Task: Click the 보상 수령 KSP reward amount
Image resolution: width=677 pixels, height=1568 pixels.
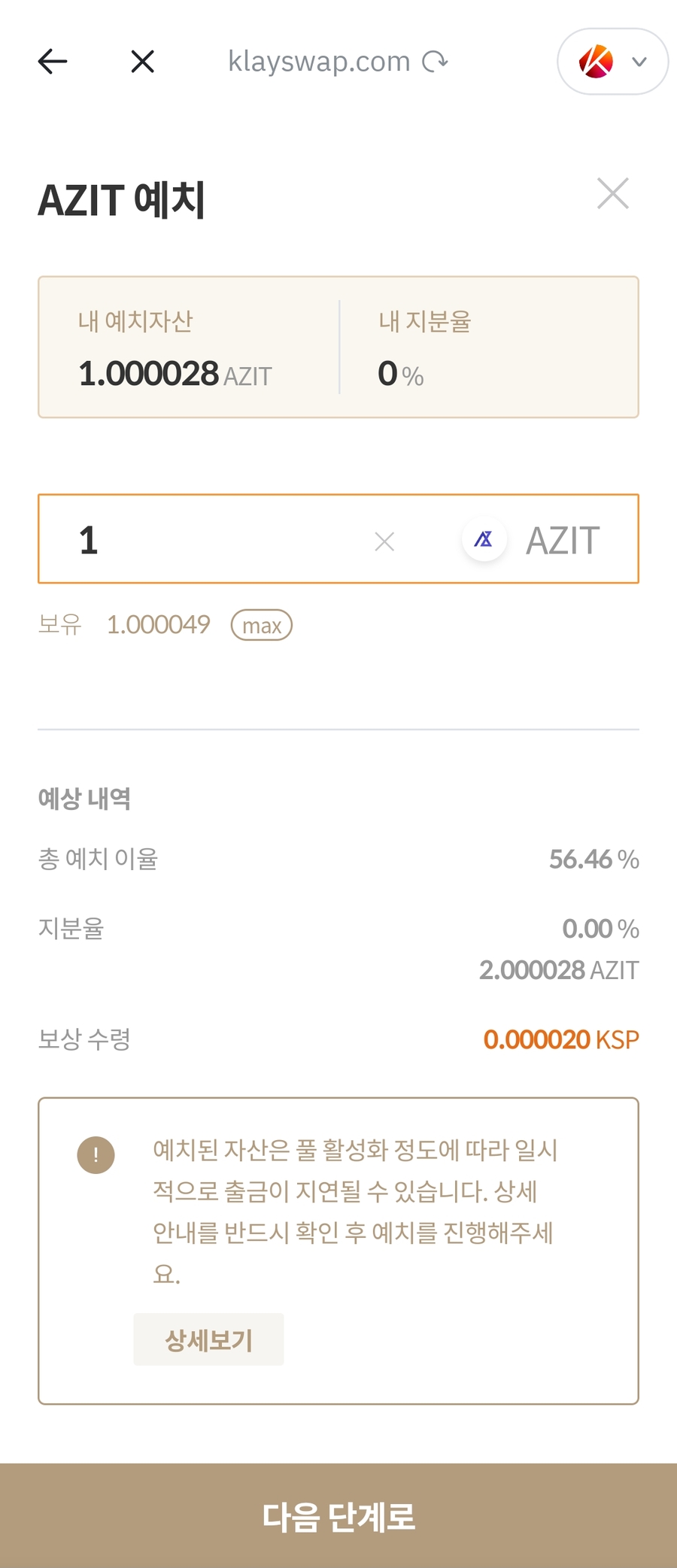Action: point(560,1039)
